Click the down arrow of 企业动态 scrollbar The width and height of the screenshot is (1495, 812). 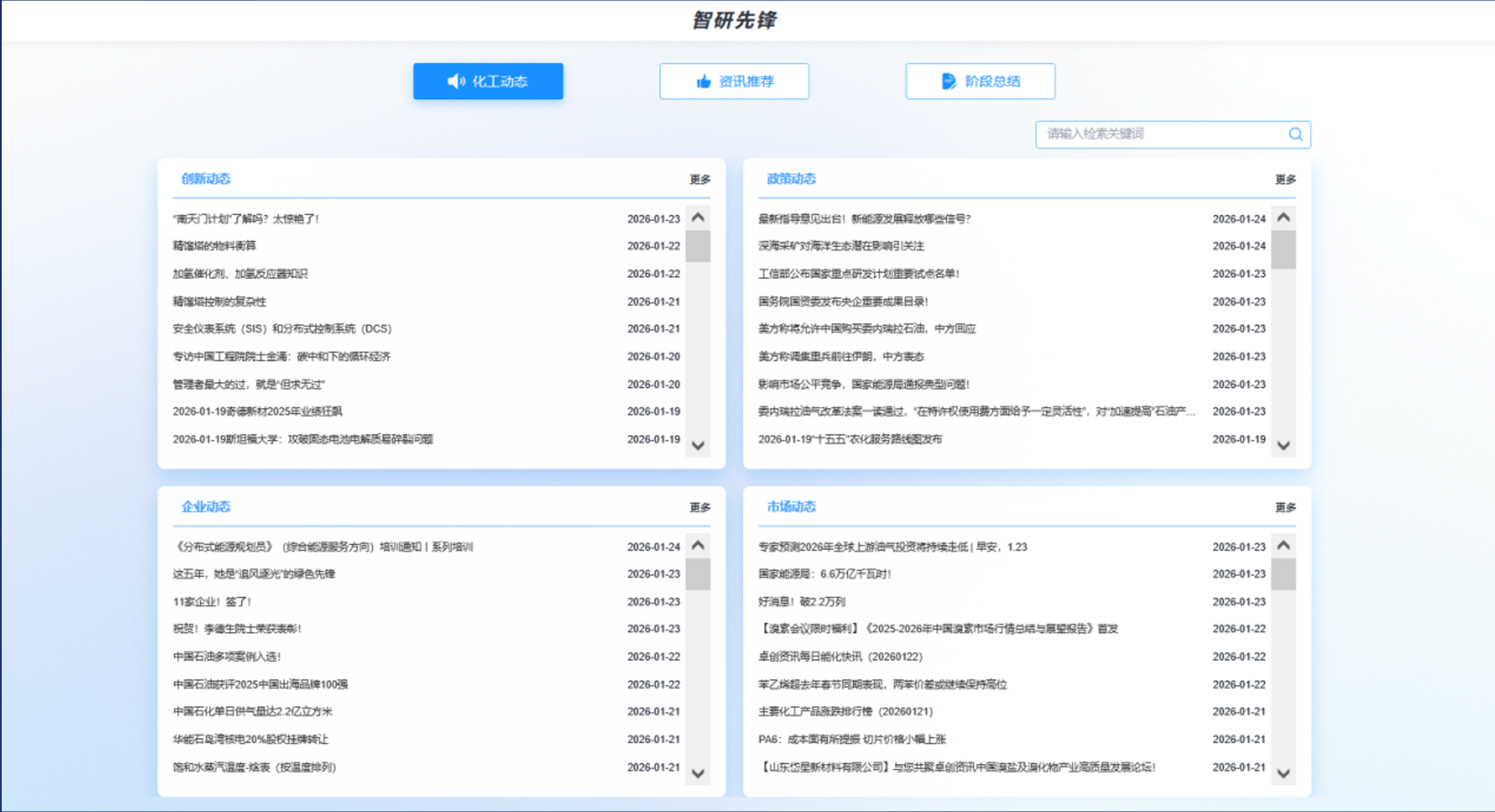(x=698, y=774)
